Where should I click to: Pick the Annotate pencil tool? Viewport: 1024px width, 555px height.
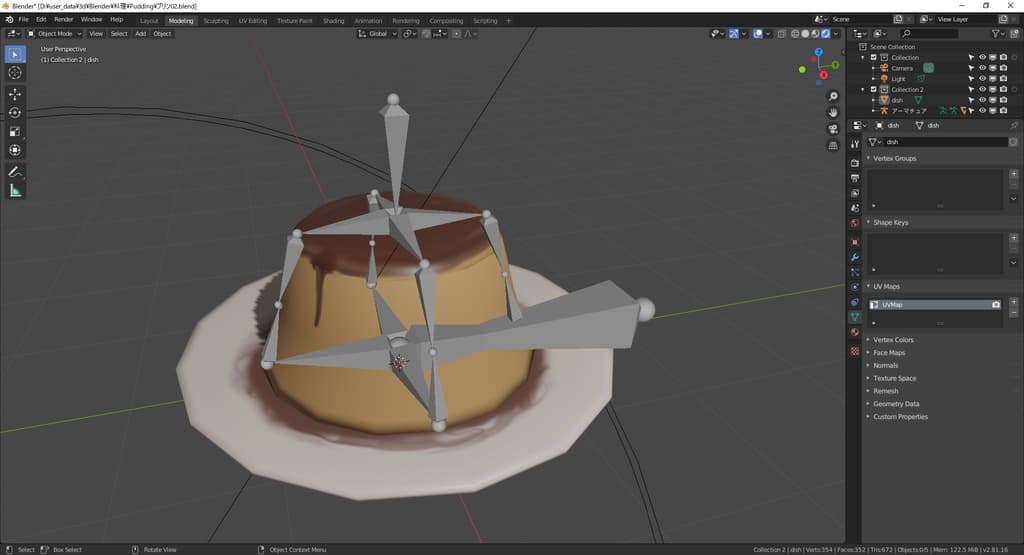click(15, 172)
